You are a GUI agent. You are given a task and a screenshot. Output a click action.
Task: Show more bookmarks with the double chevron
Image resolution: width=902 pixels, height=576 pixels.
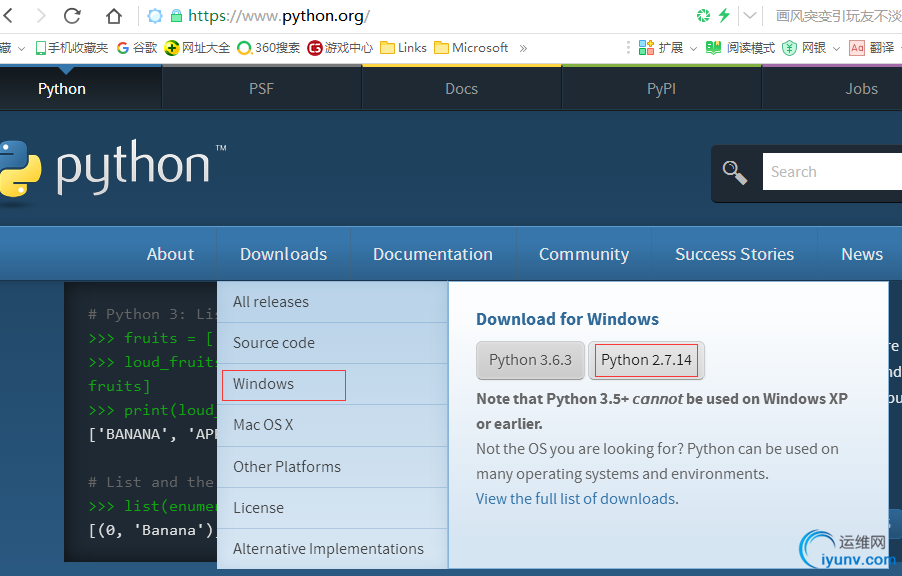523,48
